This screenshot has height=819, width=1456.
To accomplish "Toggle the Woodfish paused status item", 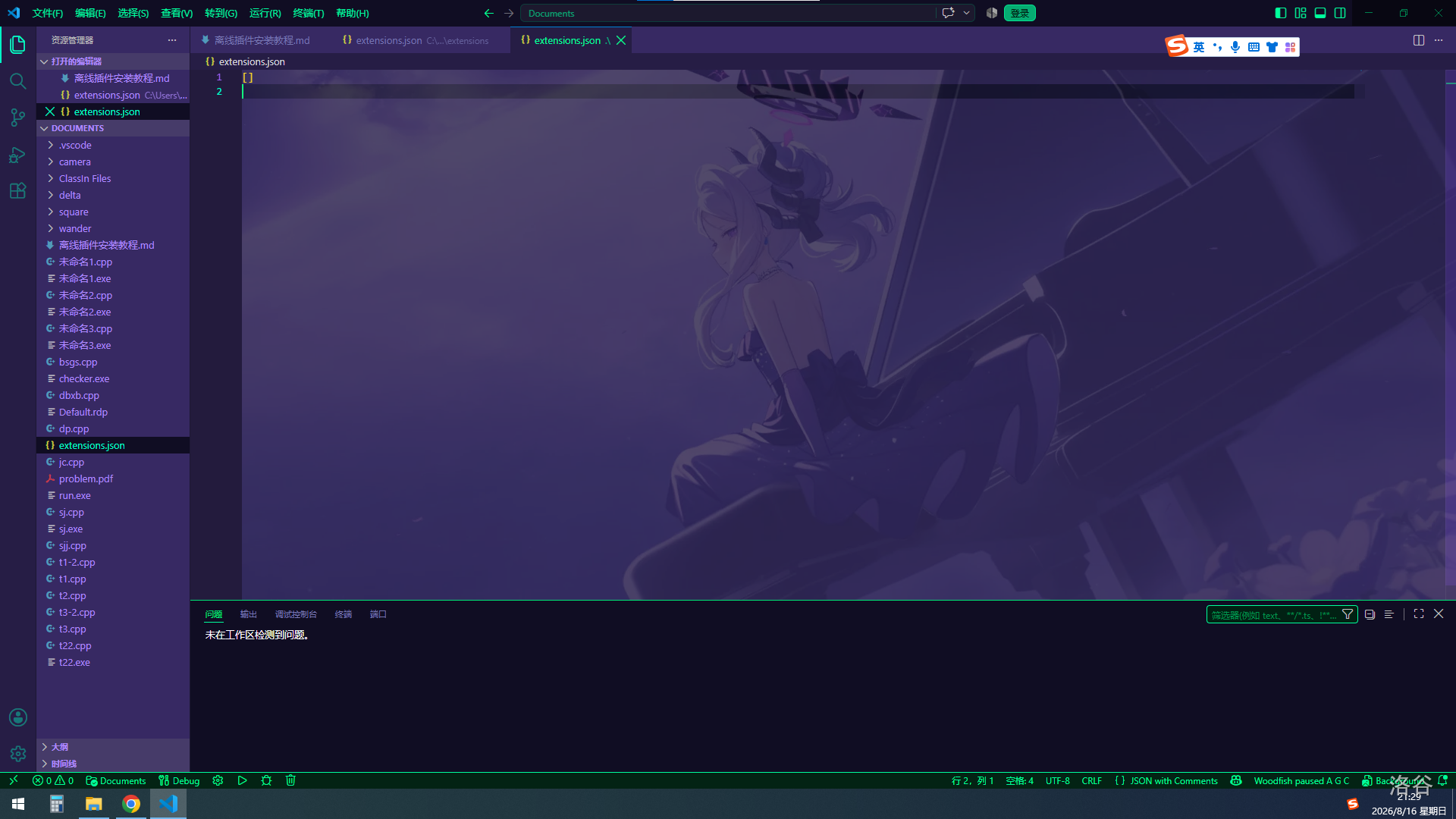I will point(1301,780).
